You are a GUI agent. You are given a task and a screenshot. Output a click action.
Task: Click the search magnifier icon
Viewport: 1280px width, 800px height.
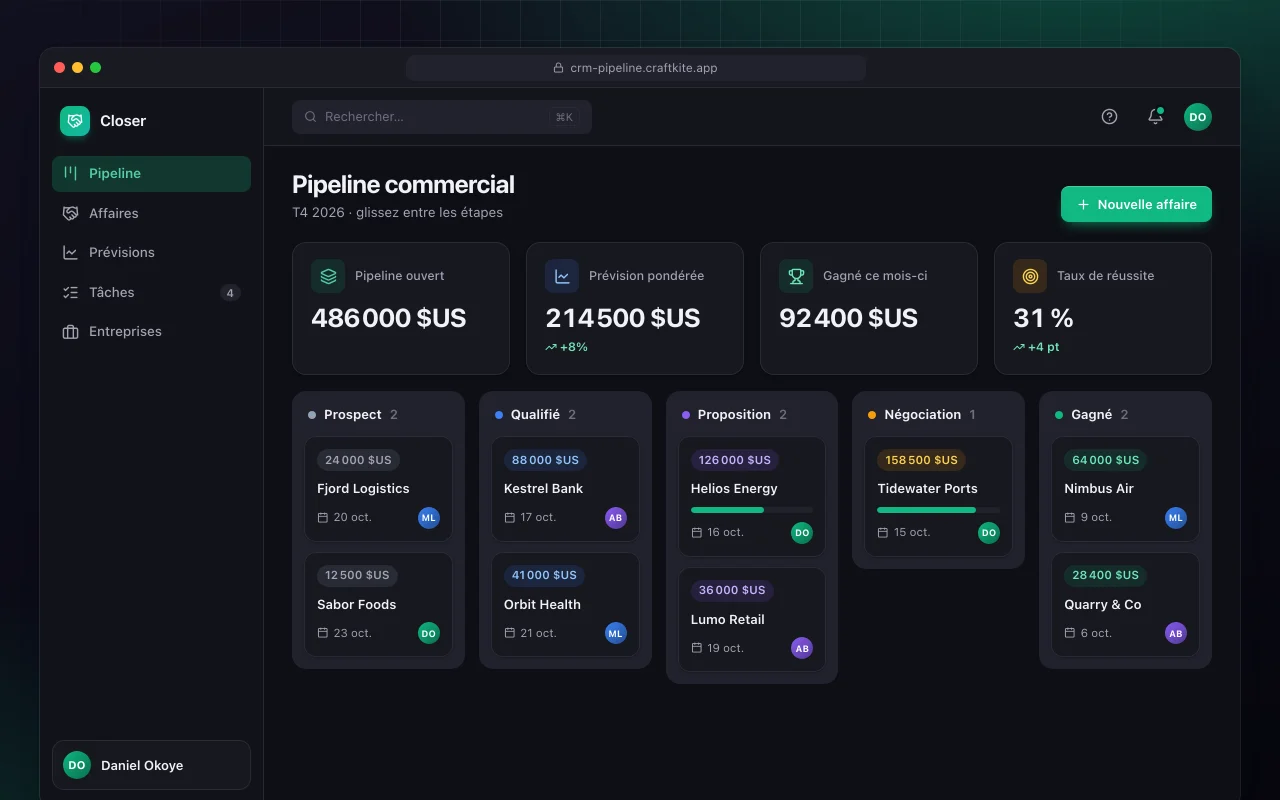coord(311,117)
